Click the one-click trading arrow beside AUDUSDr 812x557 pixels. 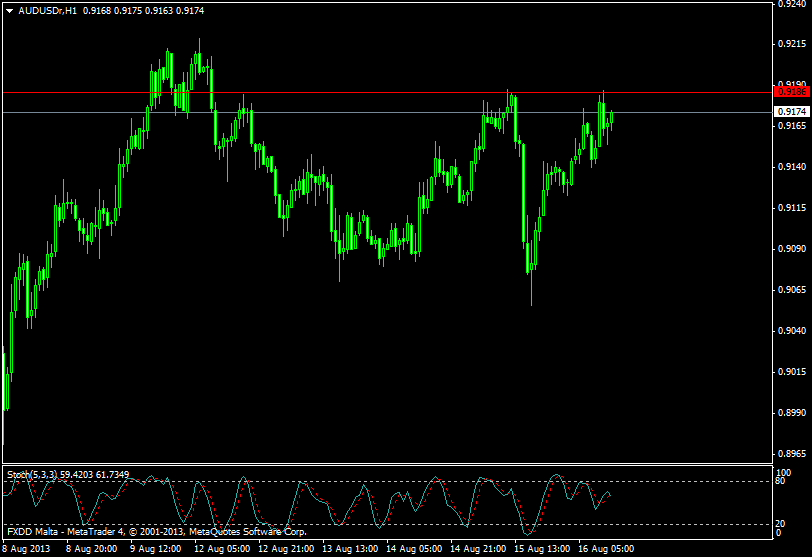coord(9,10)
